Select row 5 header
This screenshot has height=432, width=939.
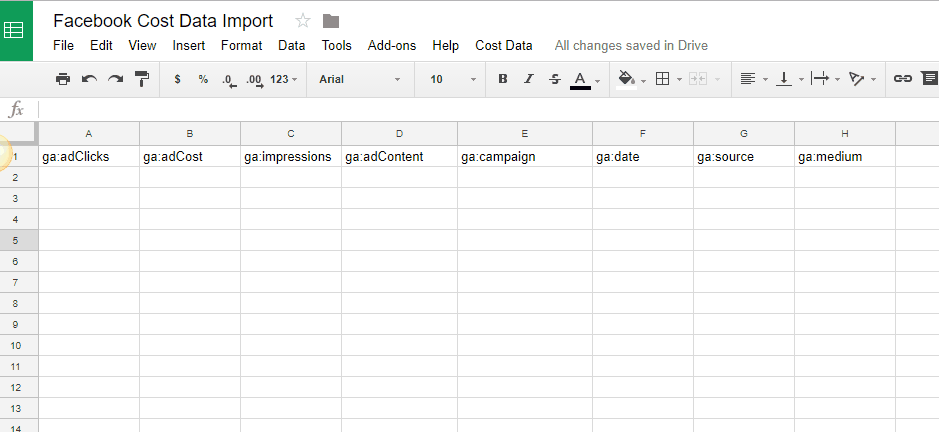19,240
